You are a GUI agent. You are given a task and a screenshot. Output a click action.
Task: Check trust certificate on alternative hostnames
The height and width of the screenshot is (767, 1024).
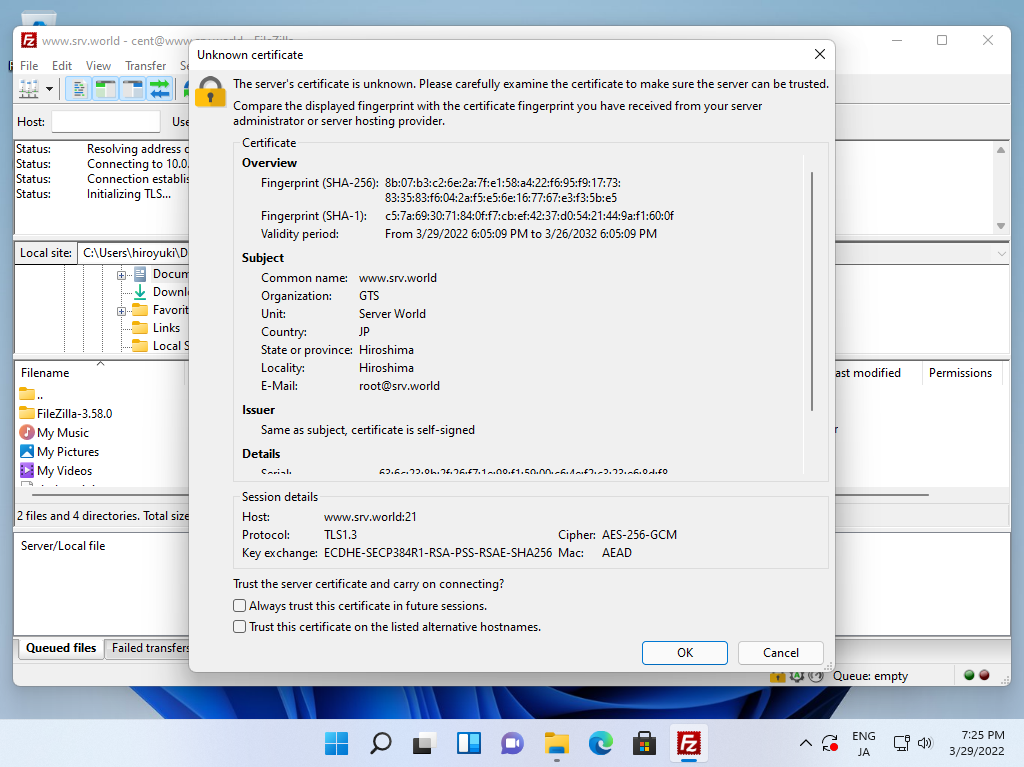pyautogui.click(x=239, y=627)
